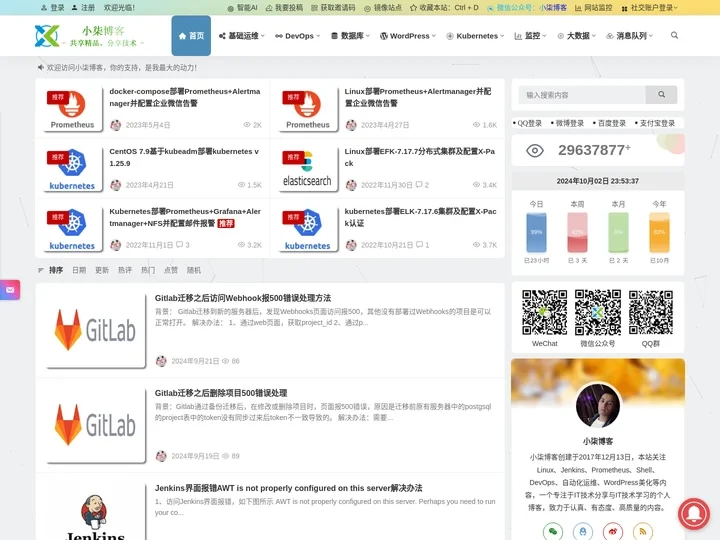Screen dimensions: 720x540
Task: Open the Jenkins thumbnail for AWT article
Action: coord(96,512)
